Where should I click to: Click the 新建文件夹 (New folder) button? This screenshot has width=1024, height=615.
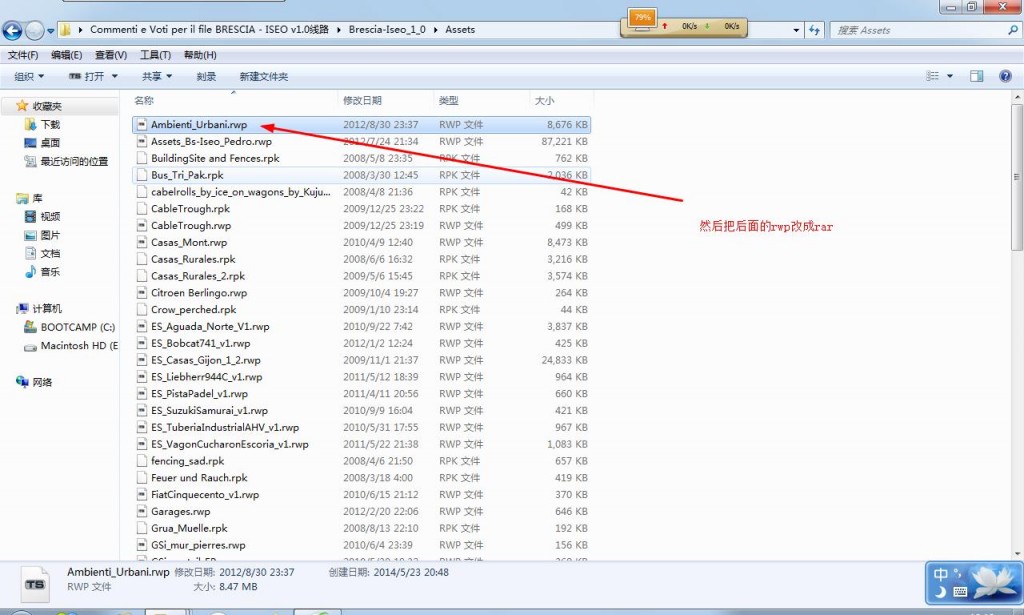[x=263, y=76]
